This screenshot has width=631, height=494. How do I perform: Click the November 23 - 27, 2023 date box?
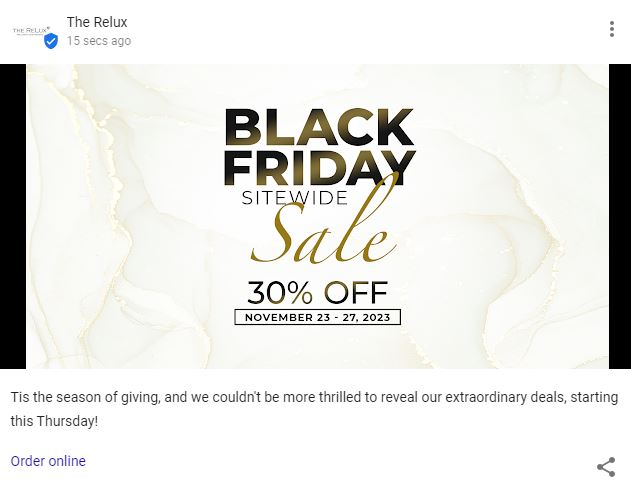[x=317, y=318]
